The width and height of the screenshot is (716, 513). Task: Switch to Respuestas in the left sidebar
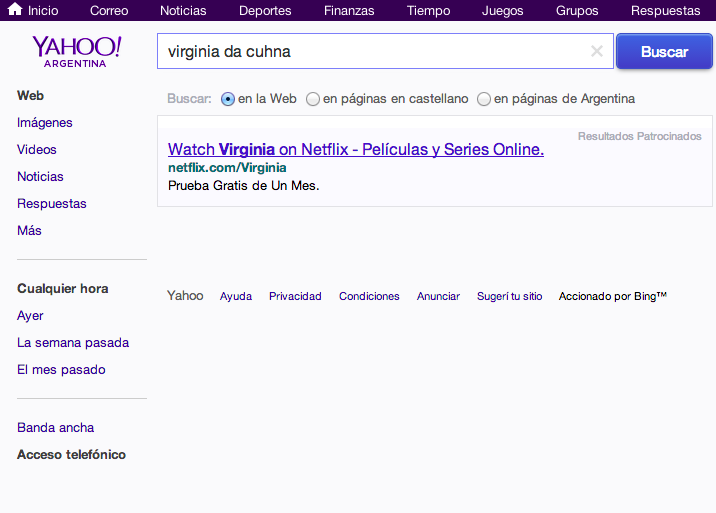click(x=52, y=203)
